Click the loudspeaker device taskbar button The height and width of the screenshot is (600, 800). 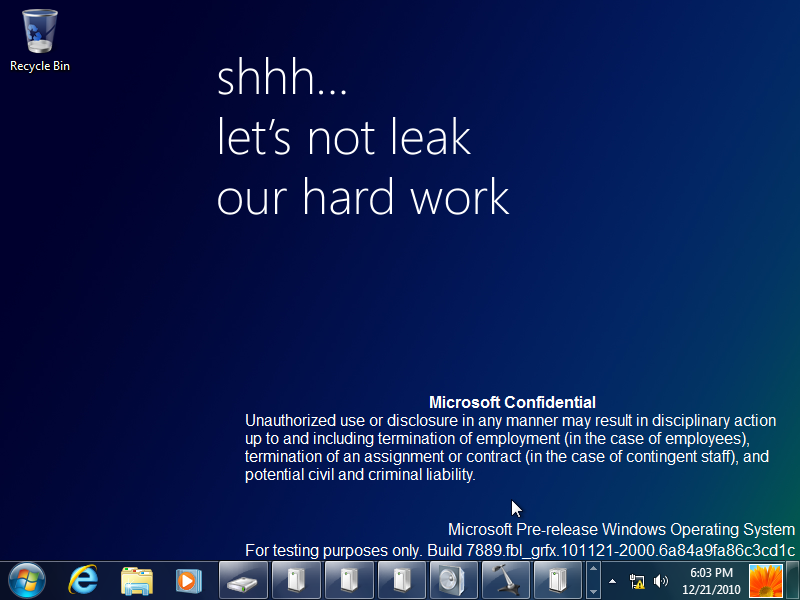click(454, 581)
